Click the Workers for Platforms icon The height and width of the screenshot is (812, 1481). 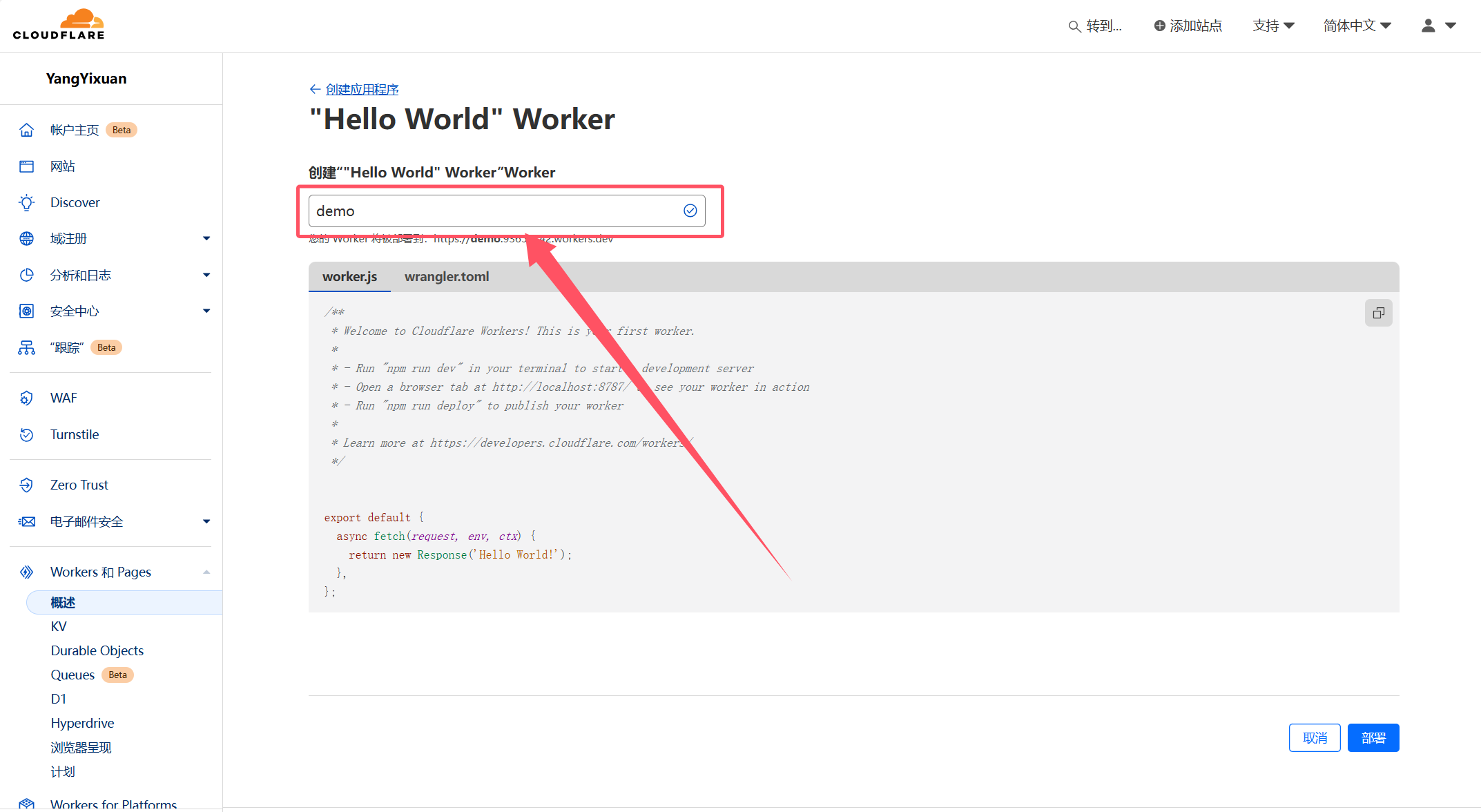point(26,804)
